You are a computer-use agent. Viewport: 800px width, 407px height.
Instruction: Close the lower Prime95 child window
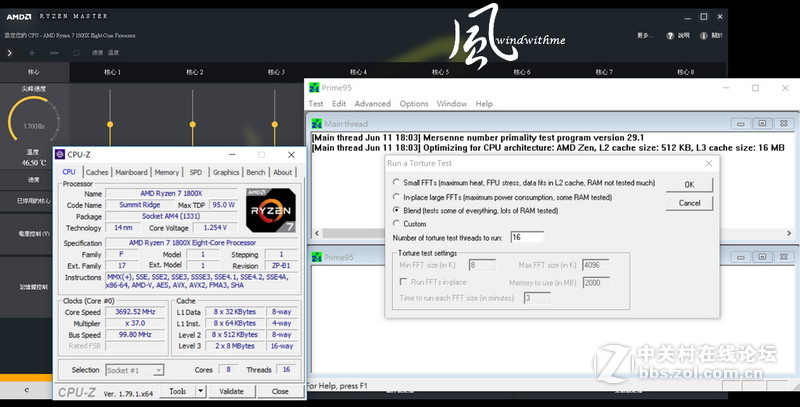click(784, 257)
